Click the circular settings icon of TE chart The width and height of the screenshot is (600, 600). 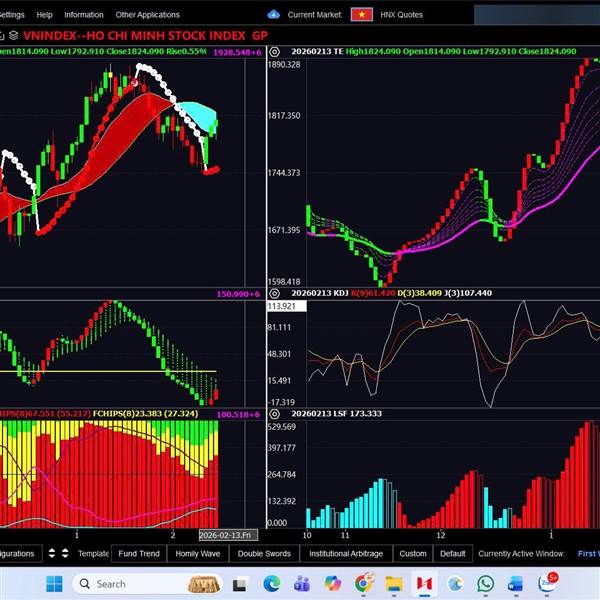click(275, 50)
